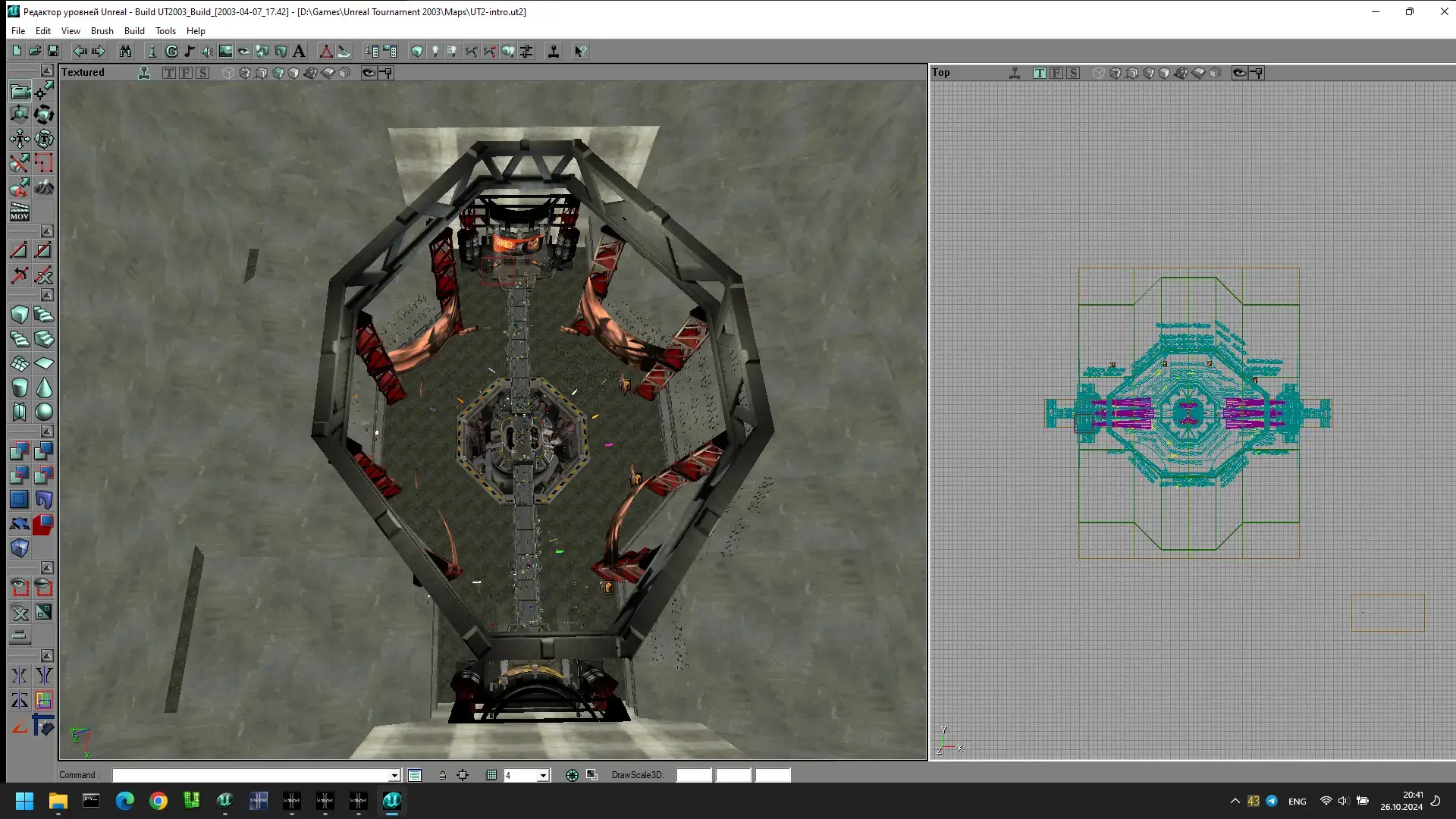Toggle realtime preview in Textured viewport

tap(144, 73)
